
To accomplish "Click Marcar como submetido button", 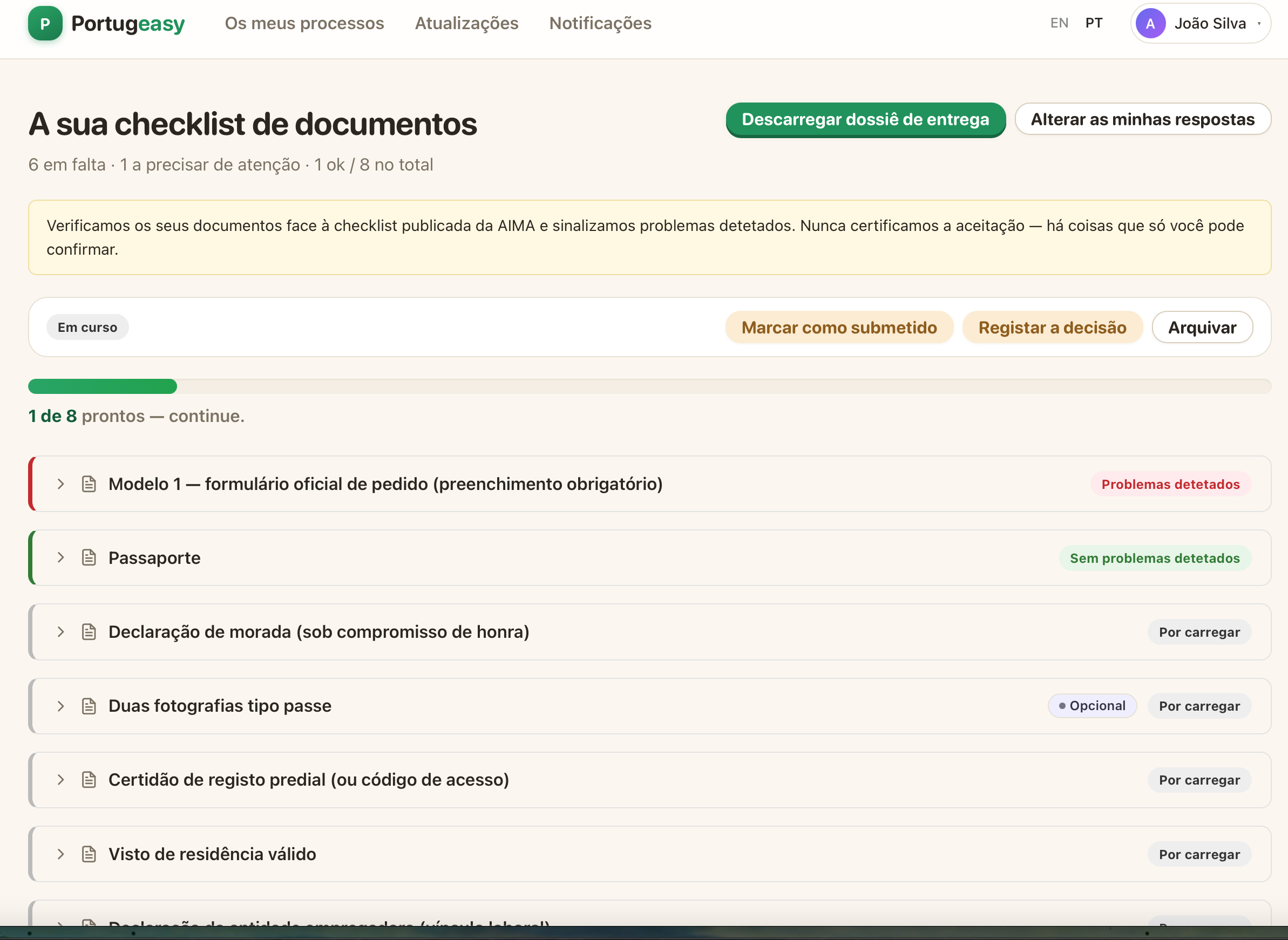I will [839, 327].
